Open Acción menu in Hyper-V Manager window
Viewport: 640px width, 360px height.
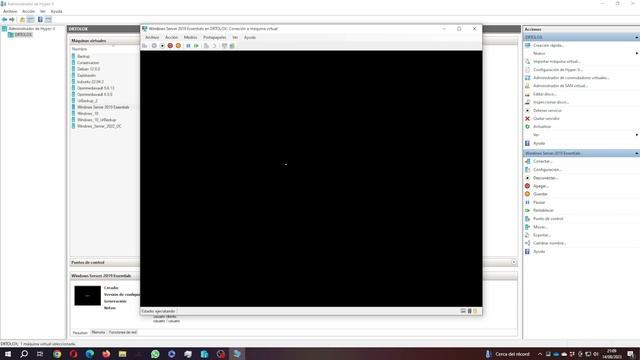(x=28, y=11)
